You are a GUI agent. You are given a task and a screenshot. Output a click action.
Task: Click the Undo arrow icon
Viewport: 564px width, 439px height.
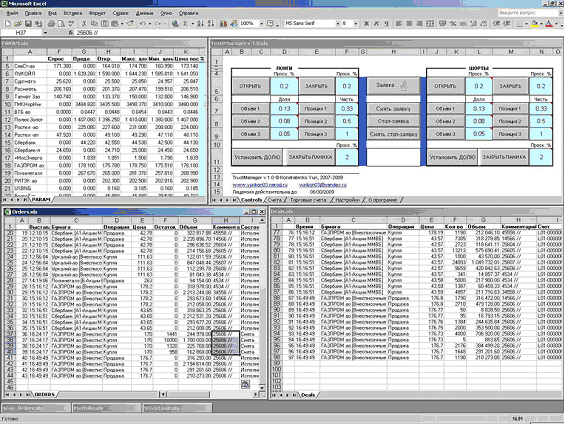[x=143, y=24]
